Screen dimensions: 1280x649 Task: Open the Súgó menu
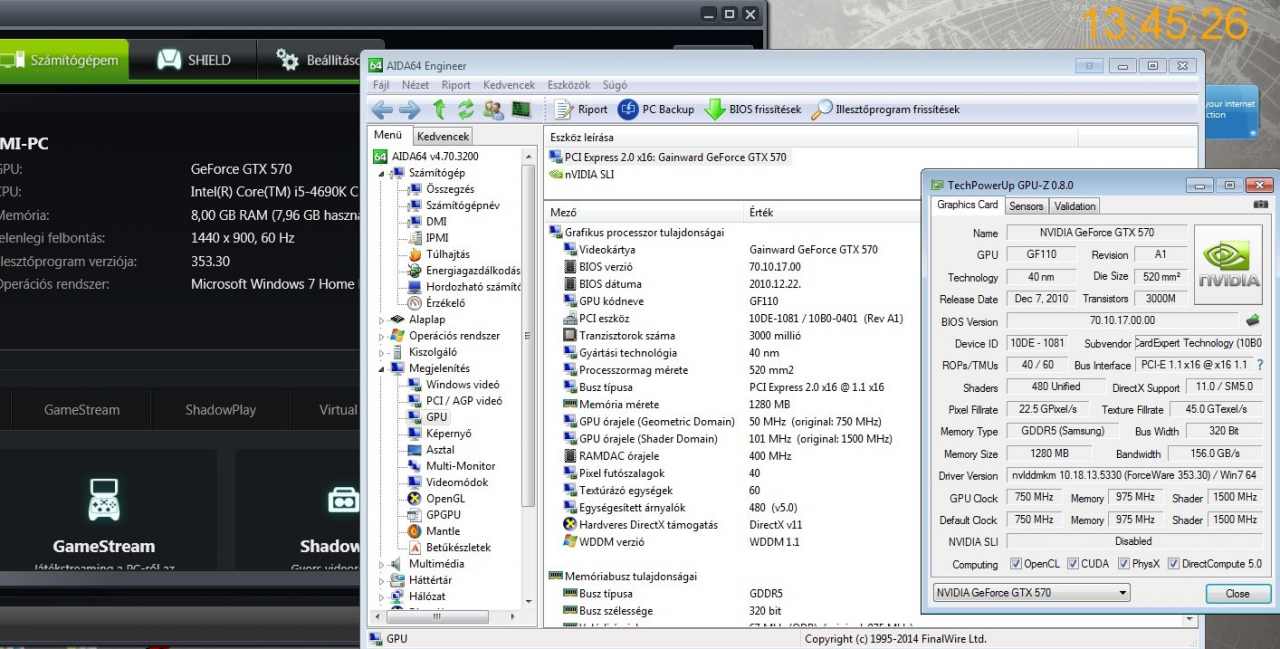[615, 85]
